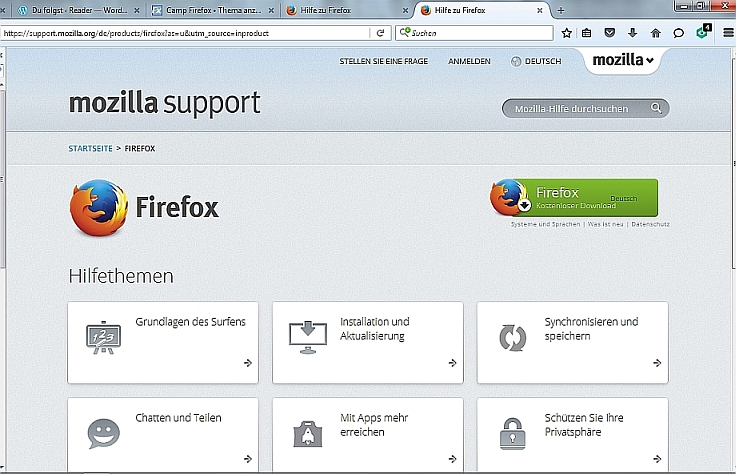Open Installation und Aktualisierung topic title

(375, 329)
